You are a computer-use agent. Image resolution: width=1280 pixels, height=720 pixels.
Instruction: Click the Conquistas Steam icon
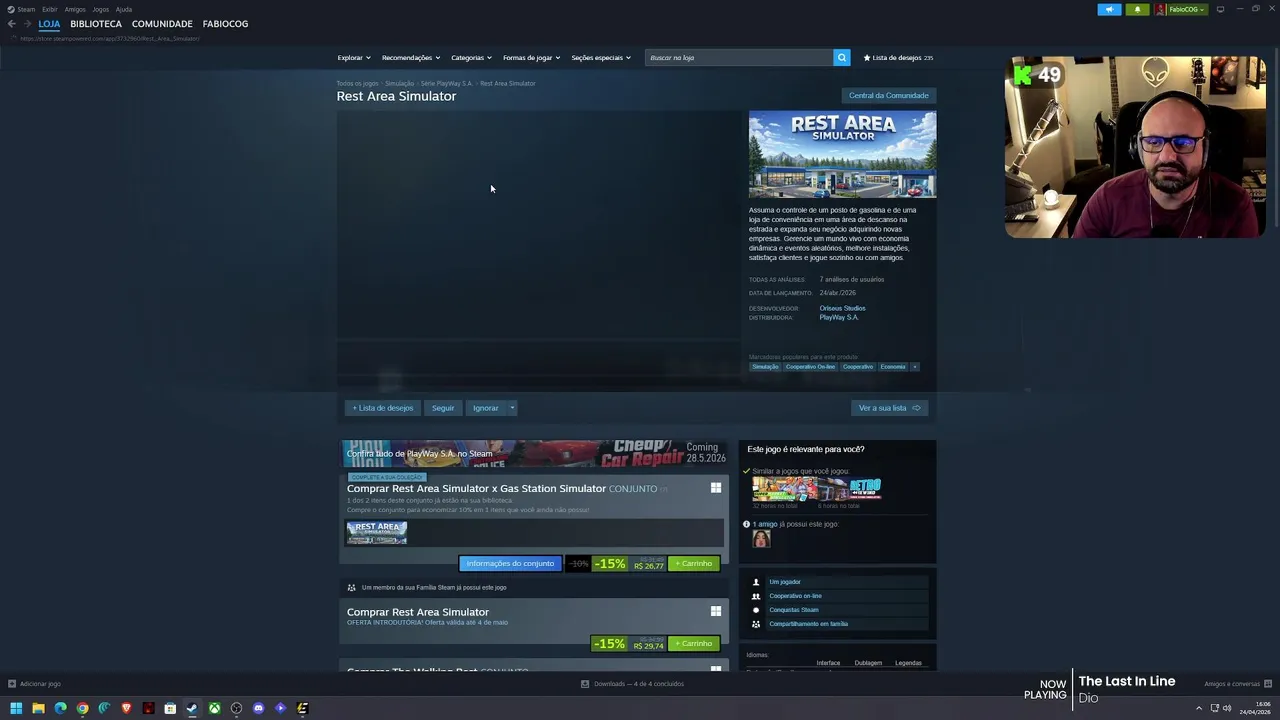tap(756, 610)
